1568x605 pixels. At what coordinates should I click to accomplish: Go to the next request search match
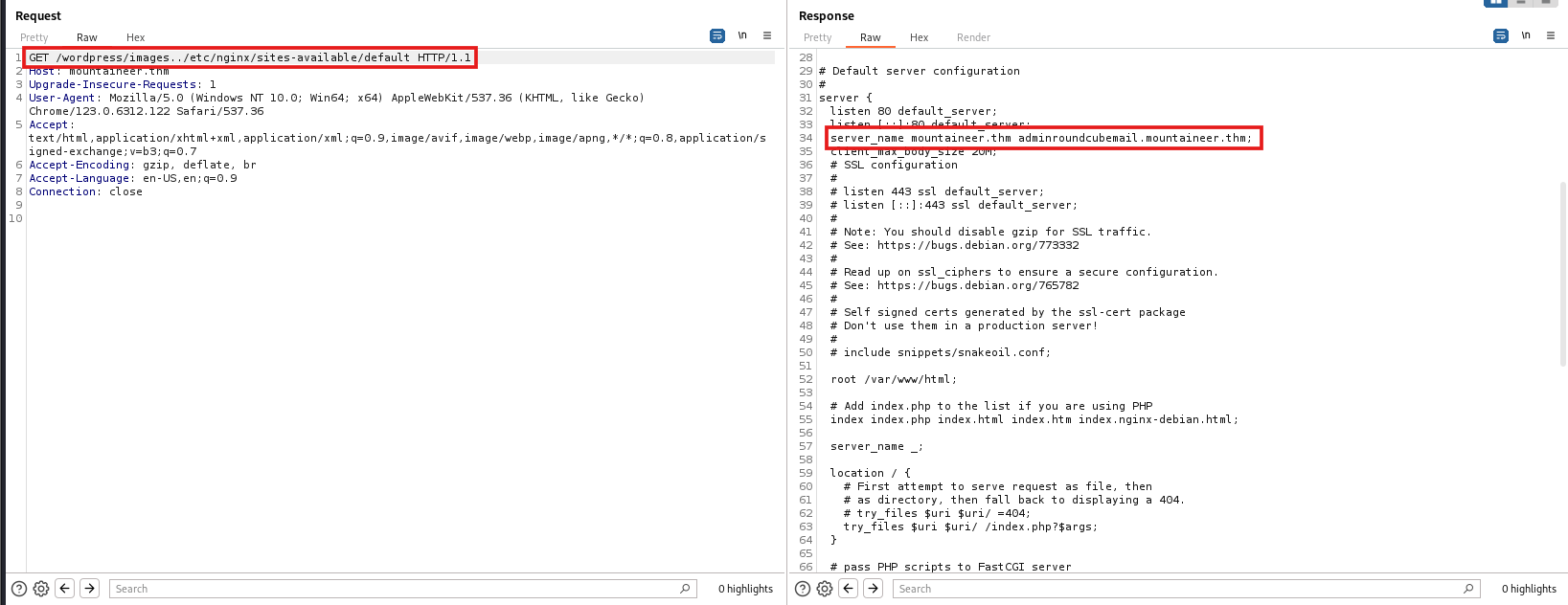(89, 589)
